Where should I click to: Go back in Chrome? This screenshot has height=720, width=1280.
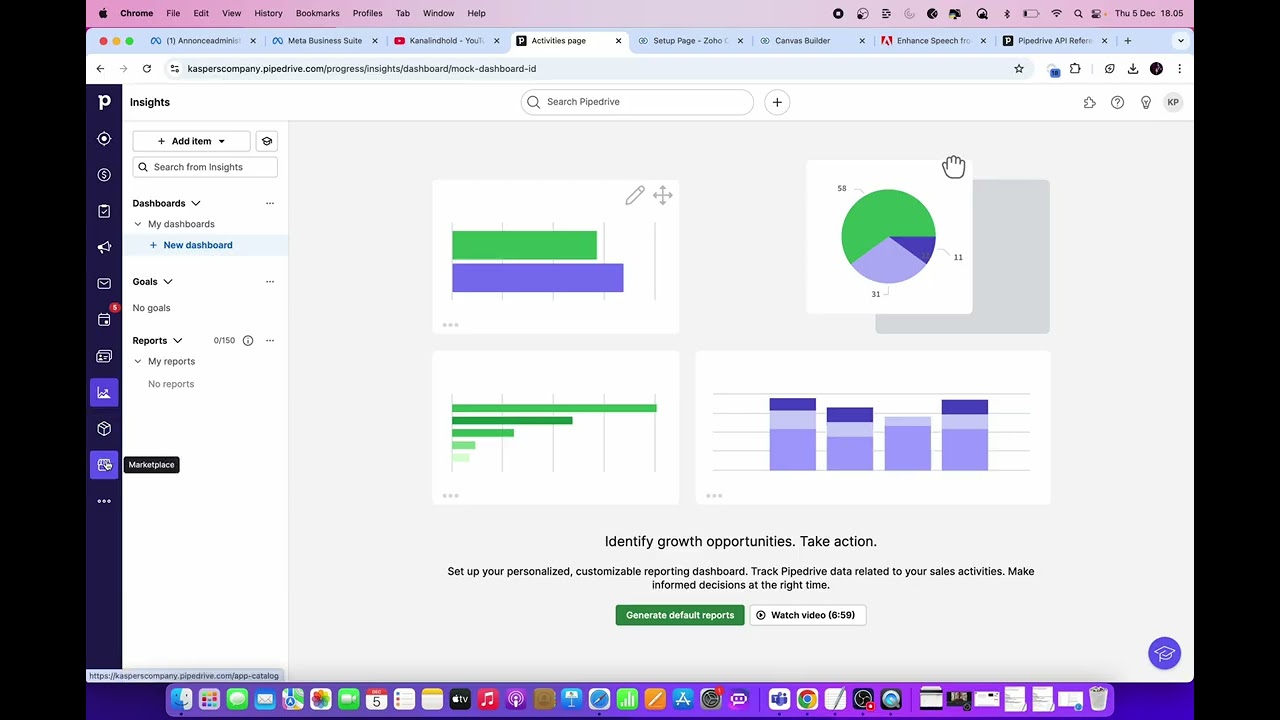tap(100, 69)
